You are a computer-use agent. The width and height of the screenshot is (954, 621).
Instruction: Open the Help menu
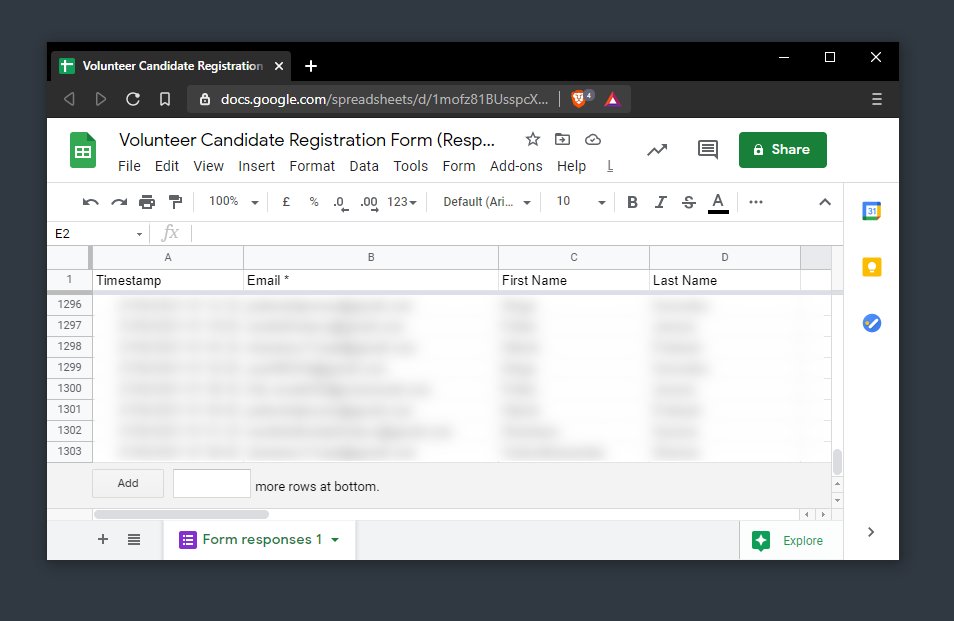(571, 166)
